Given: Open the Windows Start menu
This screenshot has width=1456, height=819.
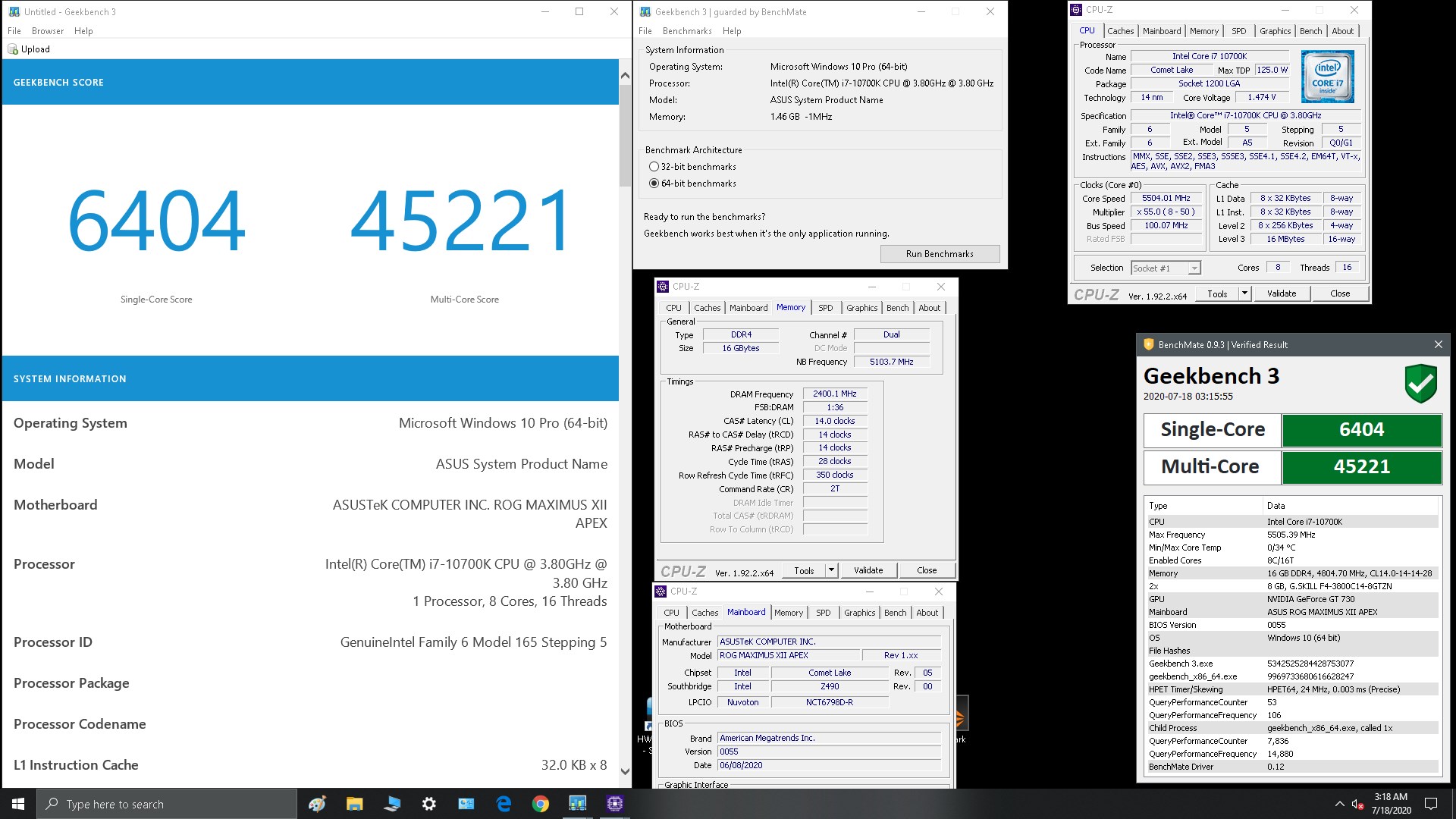Looking at the screenshot, I should pyautogui.click(x=18, y=804).
